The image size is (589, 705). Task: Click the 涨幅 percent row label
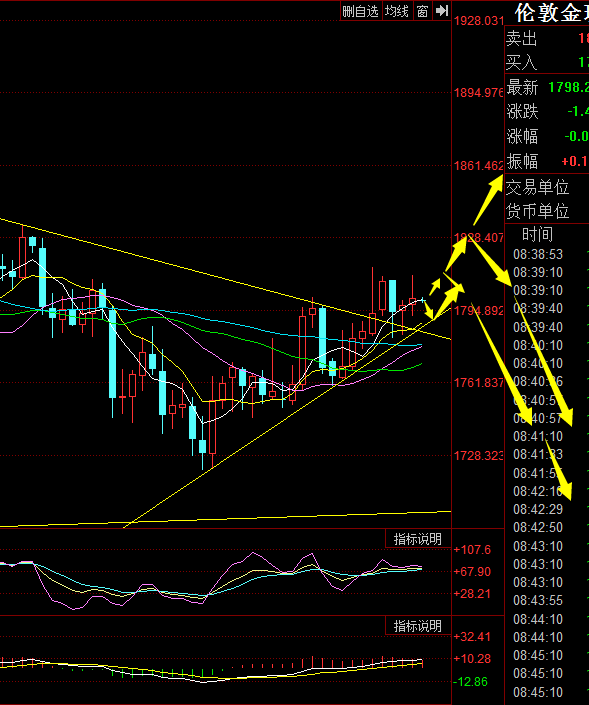click(522, 136)
